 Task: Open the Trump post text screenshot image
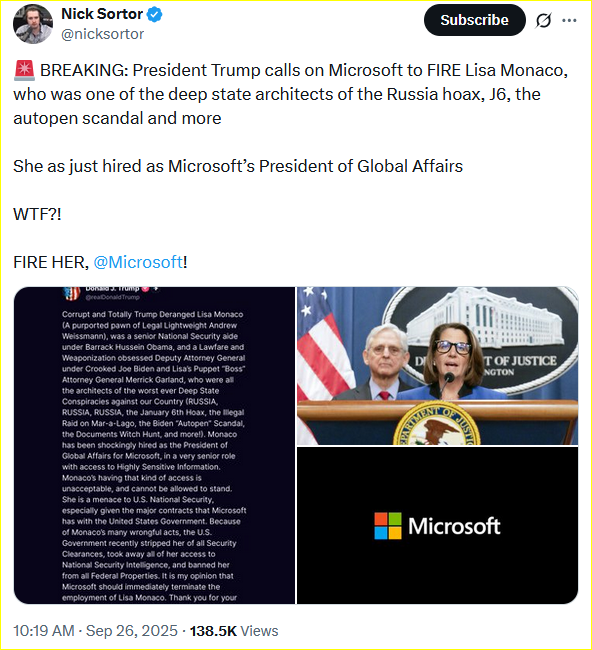point(154,445)
